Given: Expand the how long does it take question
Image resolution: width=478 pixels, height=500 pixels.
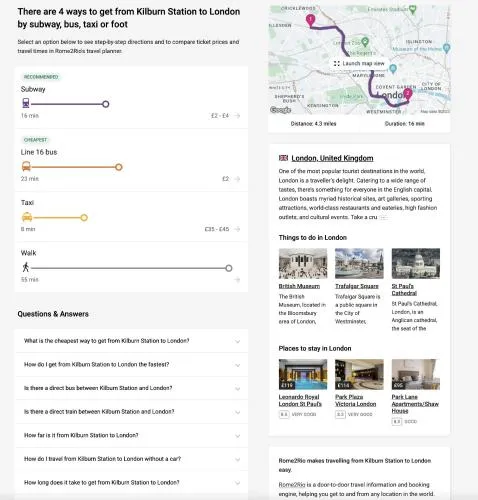Looking at the screenshot, I should tap(131, 483).
